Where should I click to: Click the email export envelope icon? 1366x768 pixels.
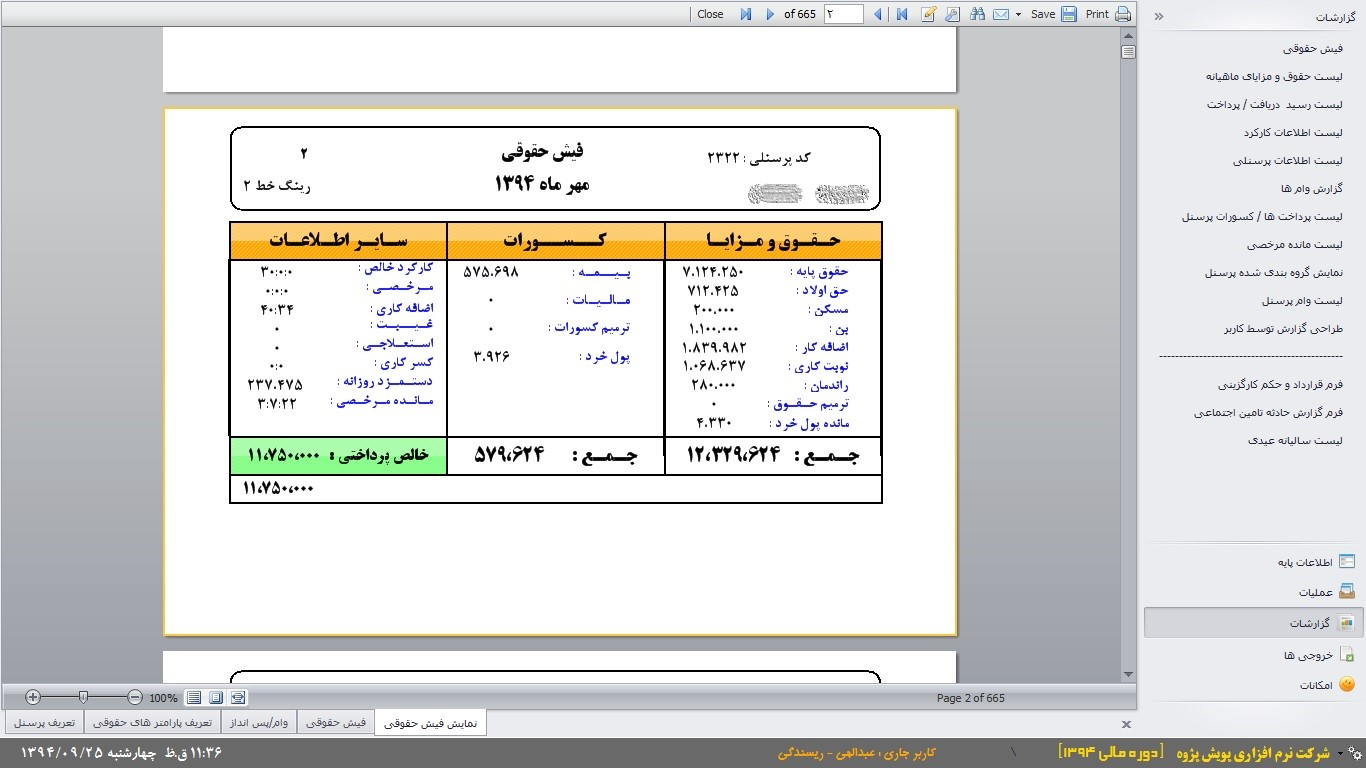[x=1001, y=14]
